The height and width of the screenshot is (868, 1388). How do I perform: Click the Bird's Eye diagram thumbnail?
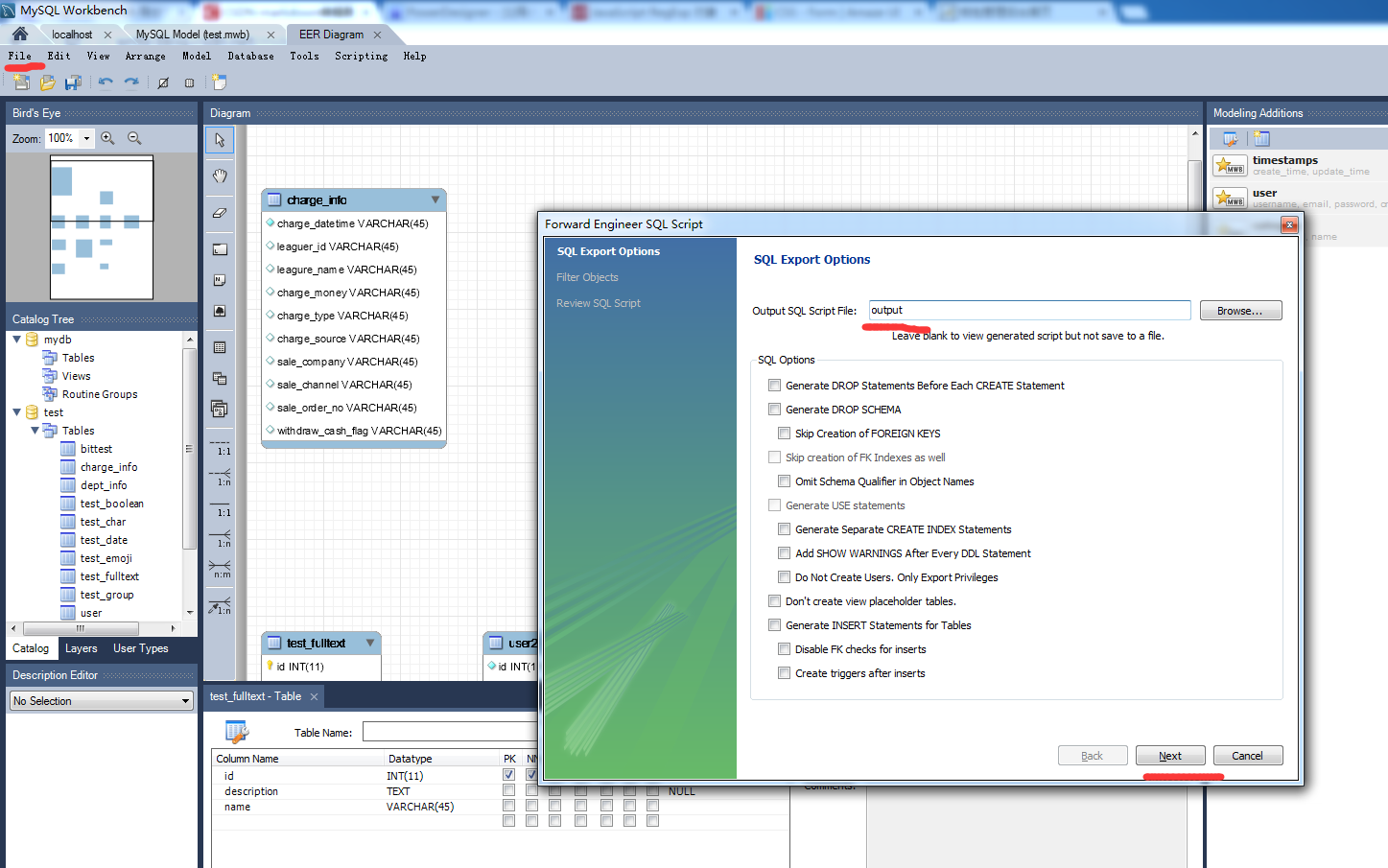pos(102,228)
